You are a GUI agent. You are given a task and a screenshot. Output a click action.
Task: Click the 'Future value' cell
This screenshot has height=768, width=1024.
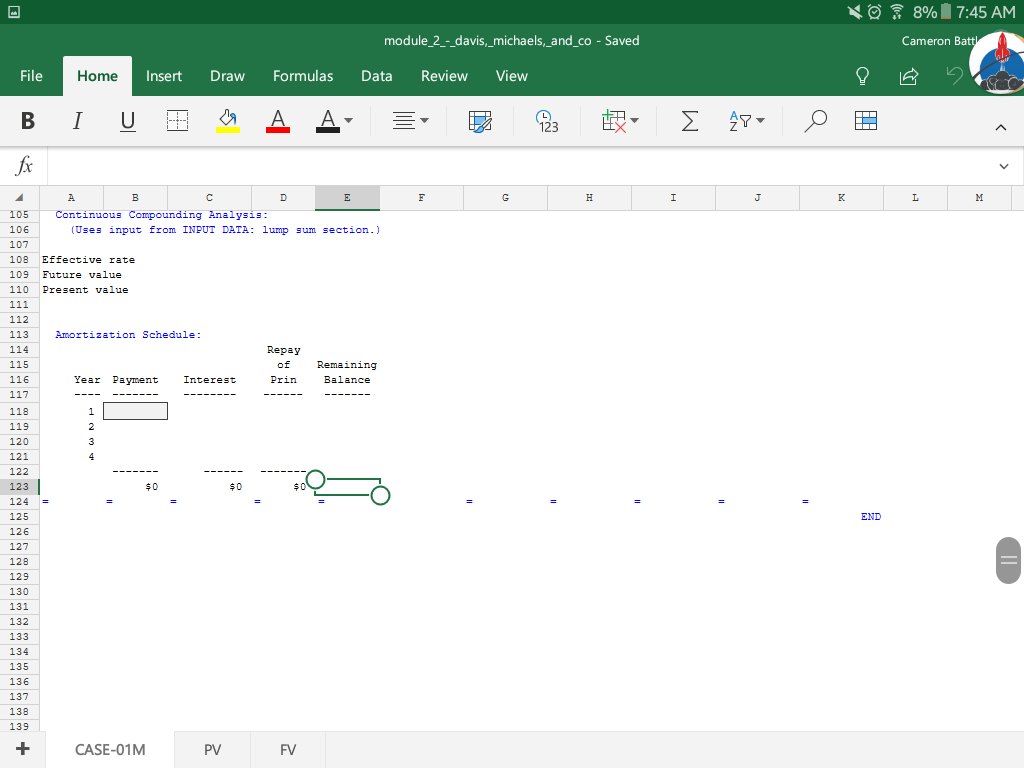click(x=82, y=274)
